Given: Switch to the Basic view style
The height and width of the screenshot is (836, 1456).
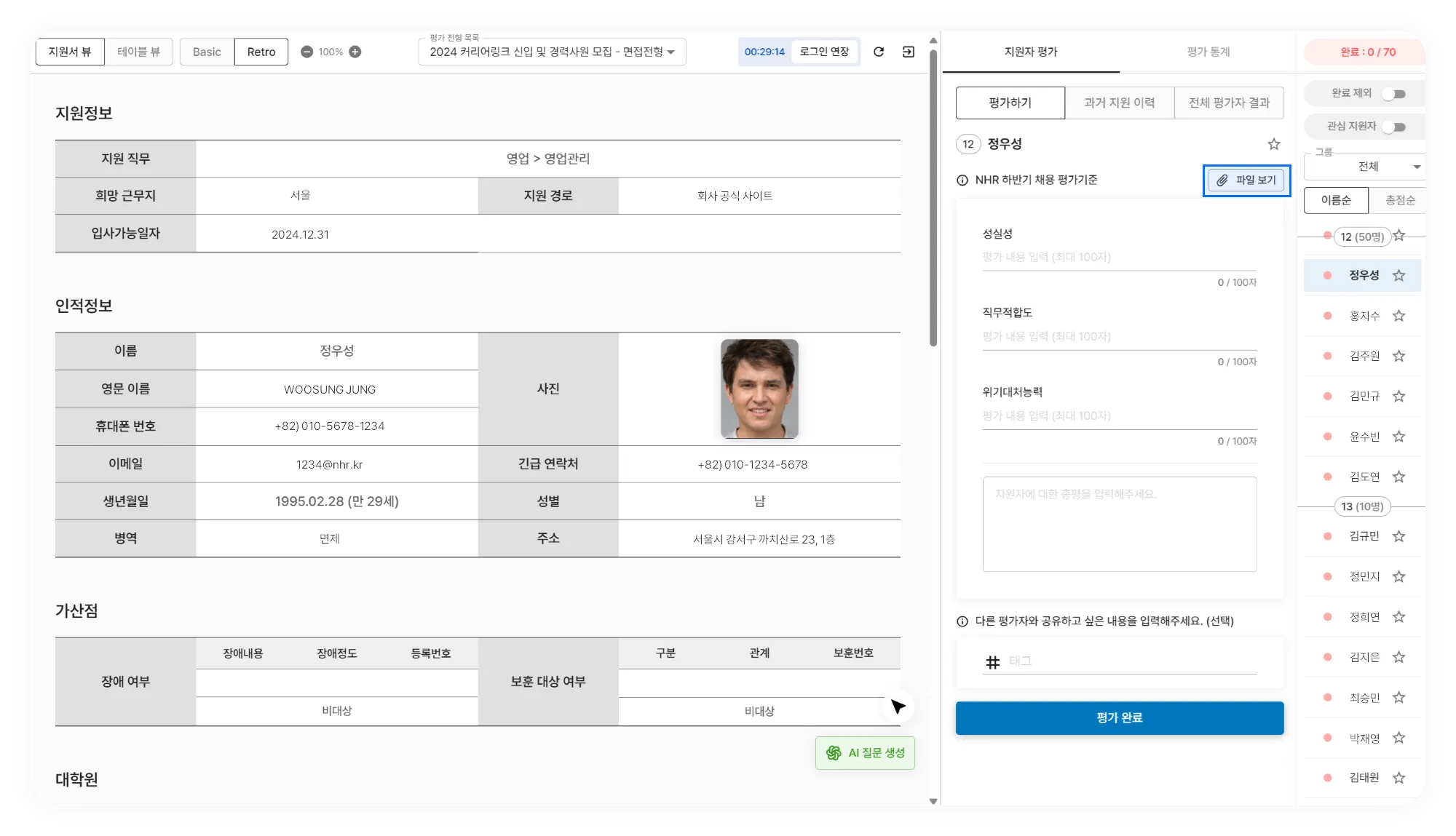Looking at the screenshot, I should [x=207, y=52].
